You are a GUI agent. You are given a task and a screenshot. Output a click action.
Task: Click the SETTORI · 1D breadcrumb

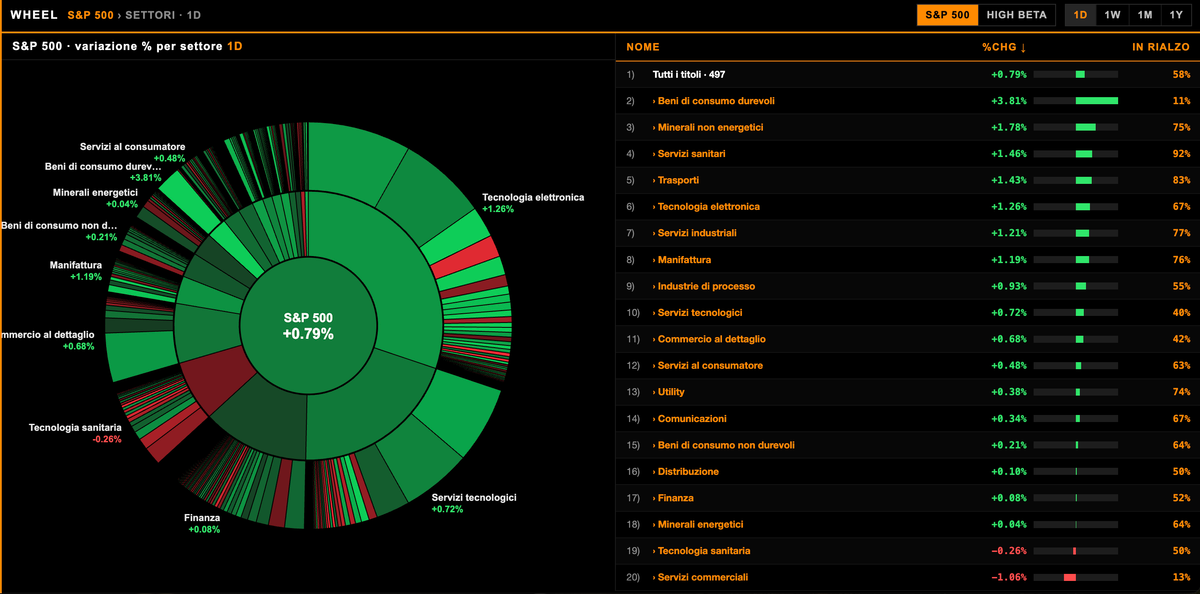163,15
